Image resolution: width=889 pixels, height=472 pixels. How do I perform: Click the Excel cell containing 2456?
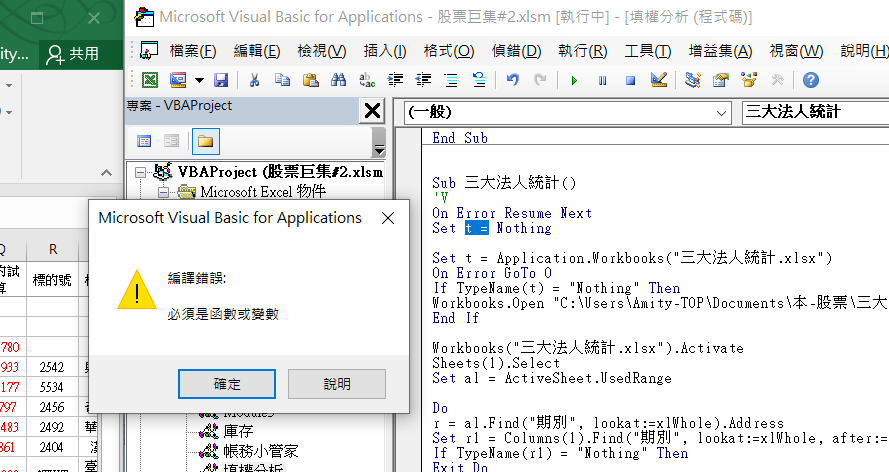52,407
